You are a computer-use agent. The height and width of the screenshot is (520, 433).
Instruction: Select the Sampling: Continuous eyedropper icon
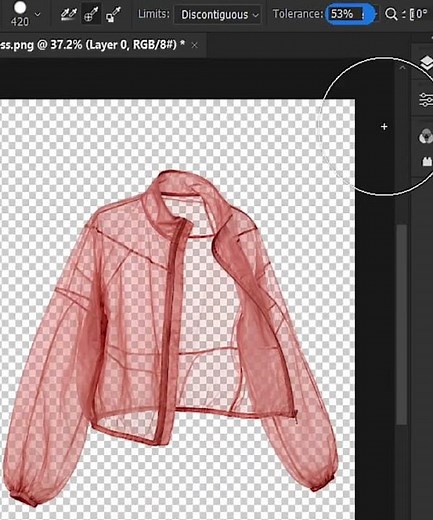[x=69, y=14]
